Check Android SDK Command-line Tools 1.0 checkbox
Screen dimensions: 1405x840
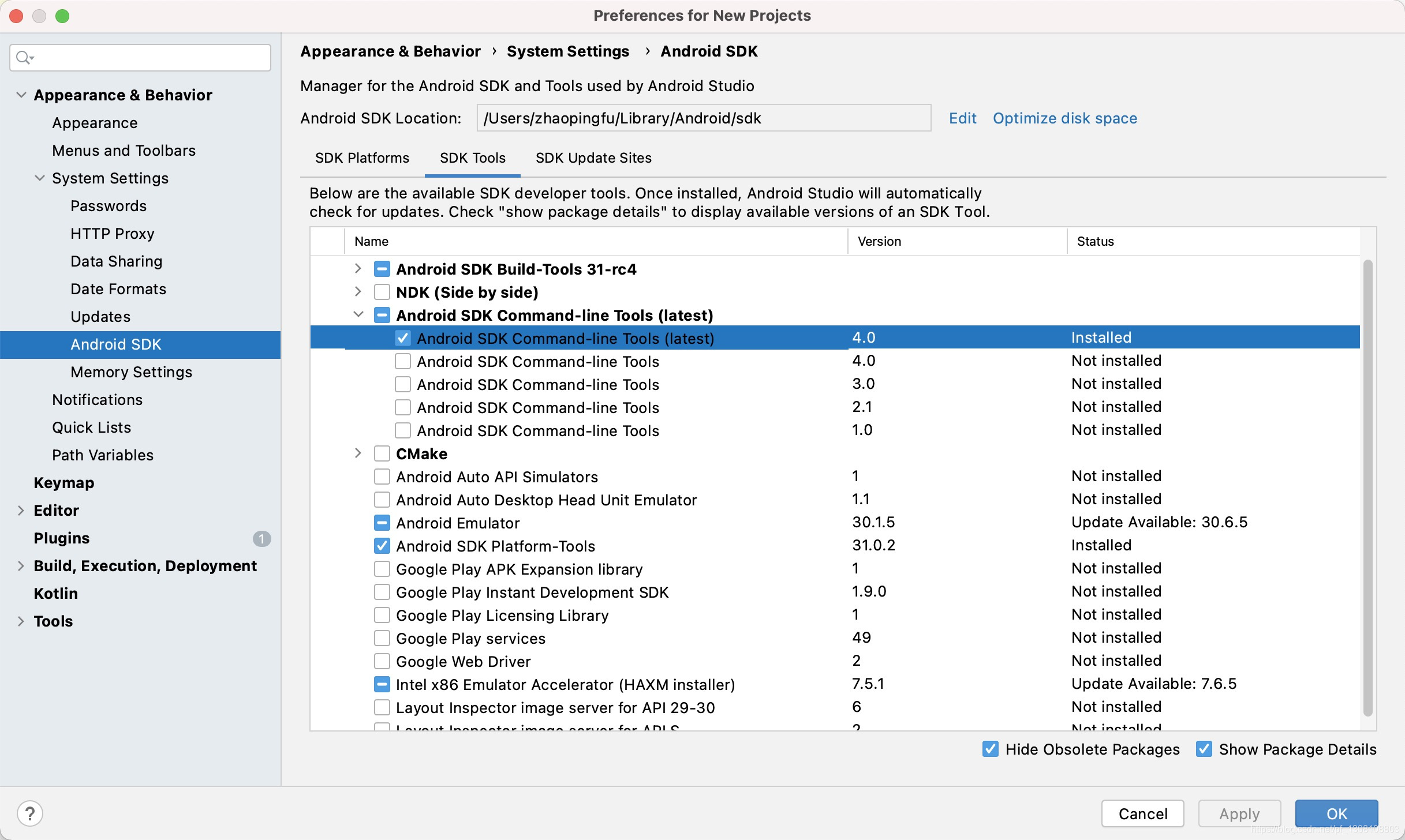[403, 430]
